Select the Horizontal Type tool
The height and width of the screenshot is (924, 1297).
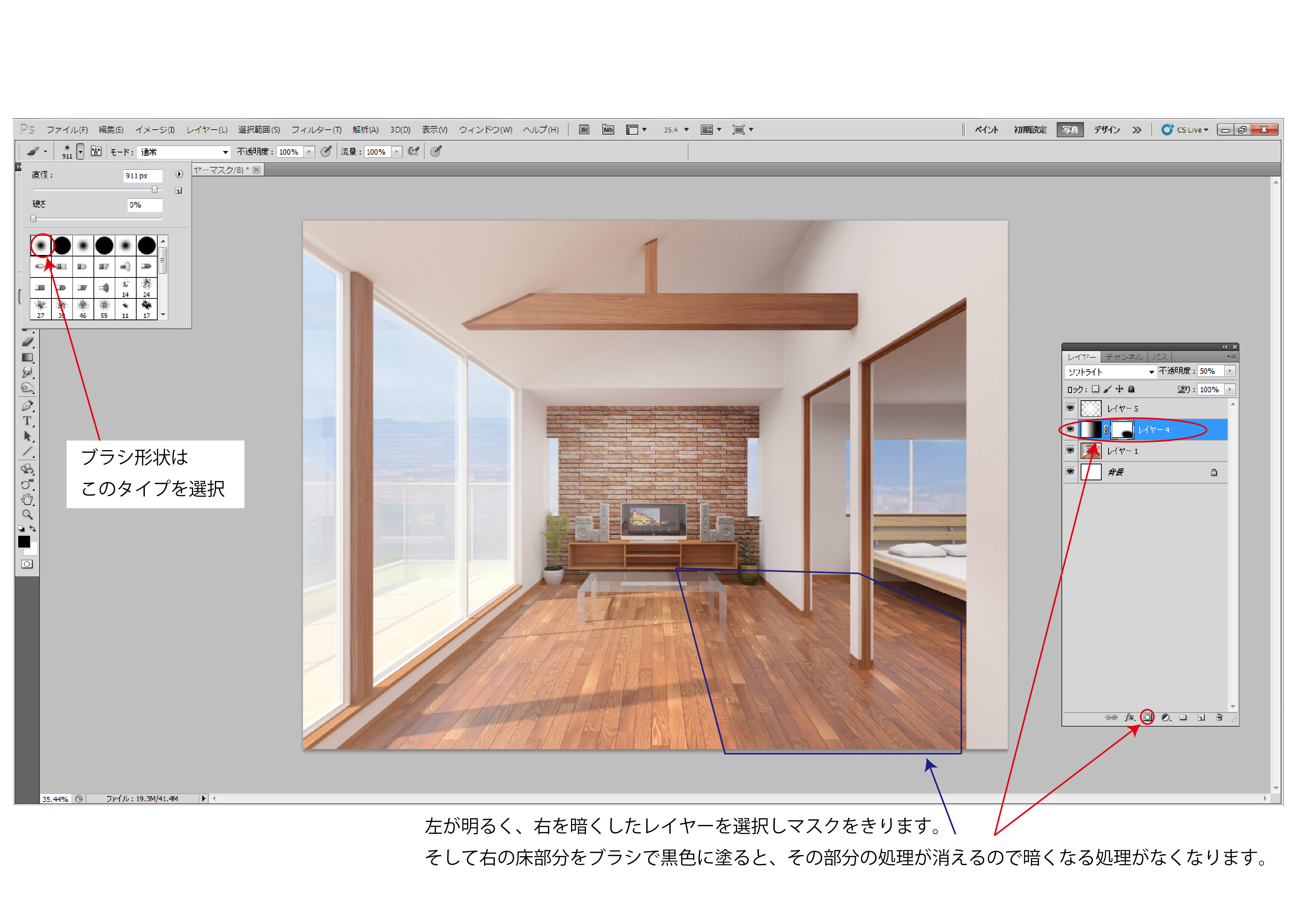tap(27, 421)
